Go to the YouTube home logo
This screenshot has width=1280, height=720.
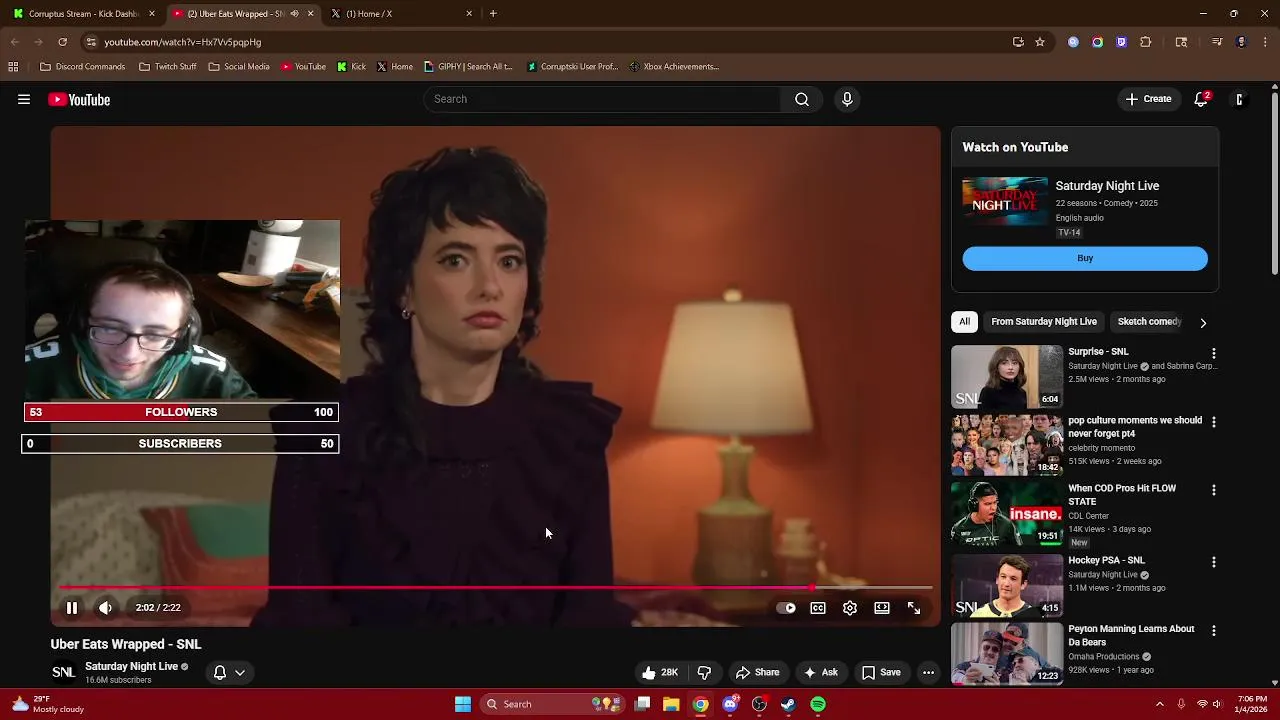[x=79, y=99]
